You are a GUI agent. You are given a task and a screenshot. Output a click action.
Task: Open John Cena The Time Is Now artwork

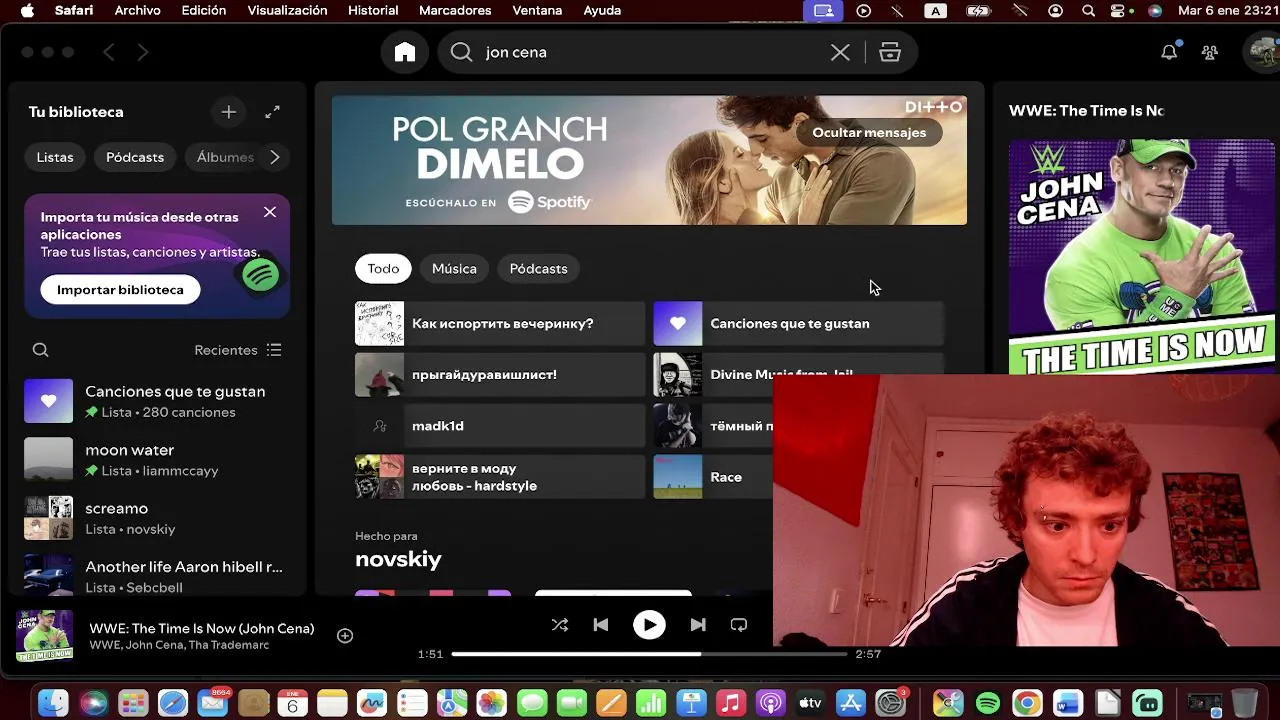click(x=1142, y=257)
